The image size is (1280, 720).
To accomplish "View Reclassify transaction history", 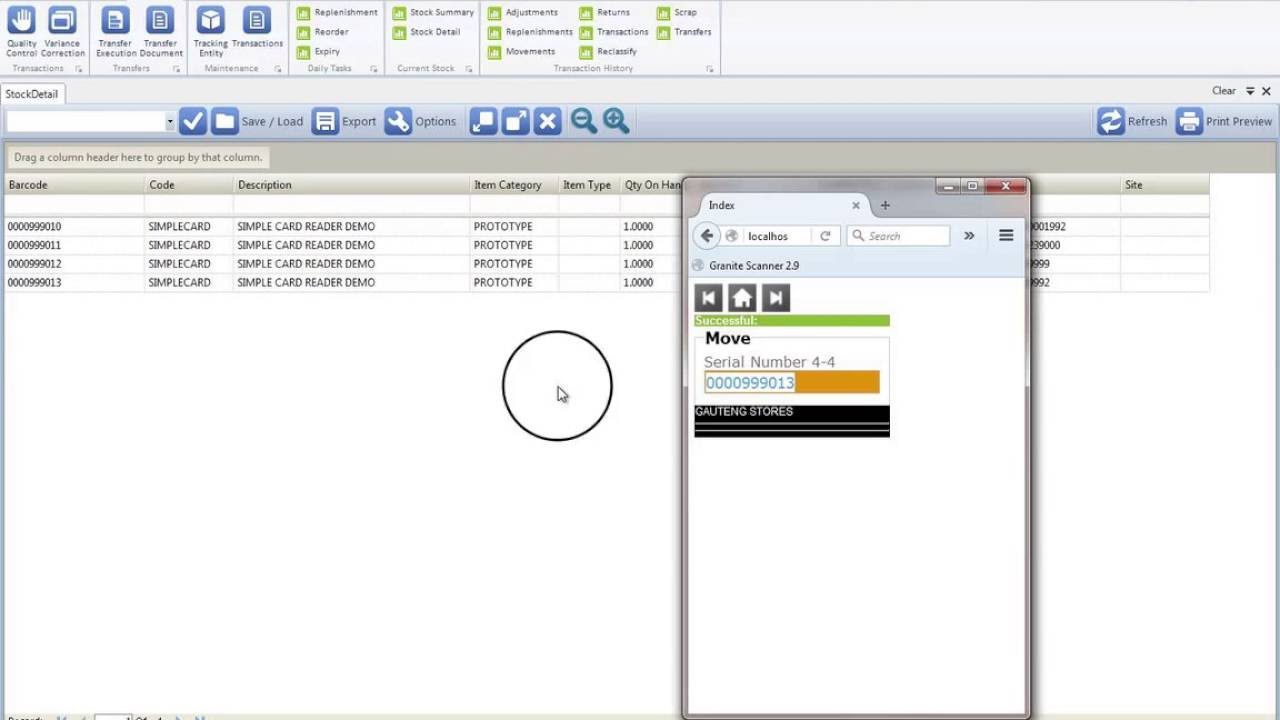I will (608, 51).
